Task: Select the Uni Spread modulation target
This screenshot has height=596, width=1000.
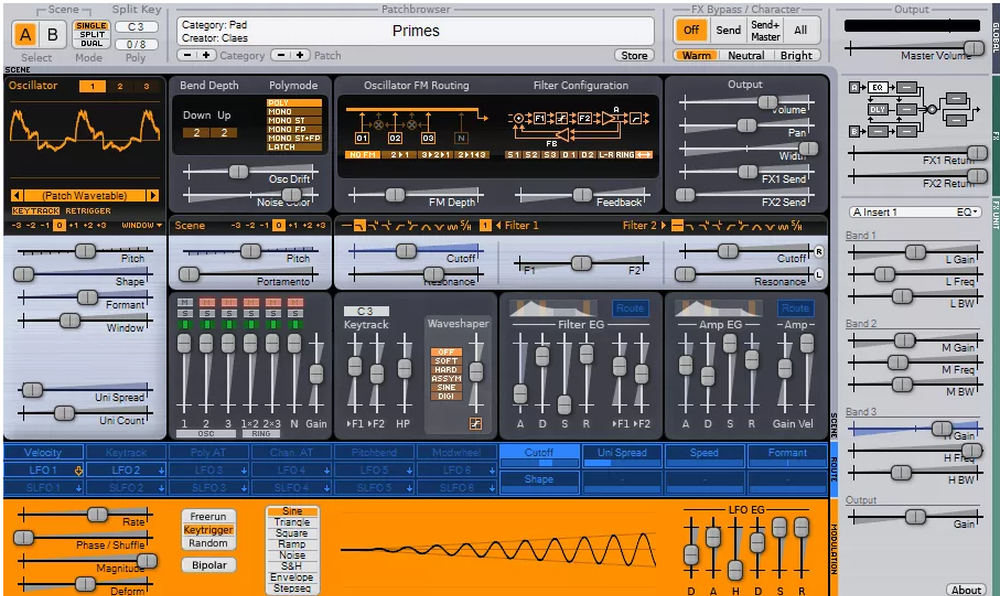Action: (x=622, y=455)
